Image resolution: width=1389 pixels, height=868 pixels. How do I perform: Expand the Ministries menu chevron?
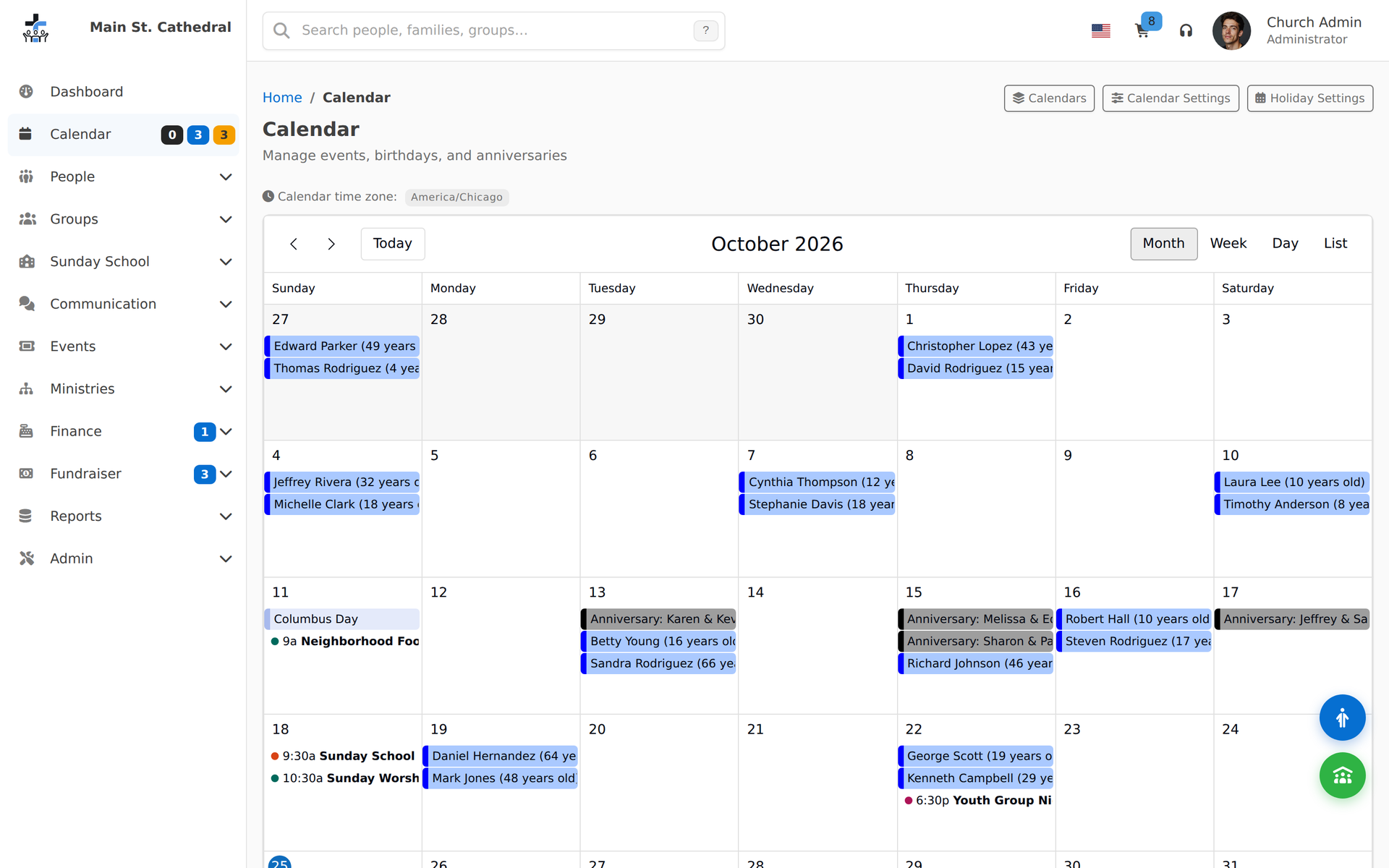point(226,389)
